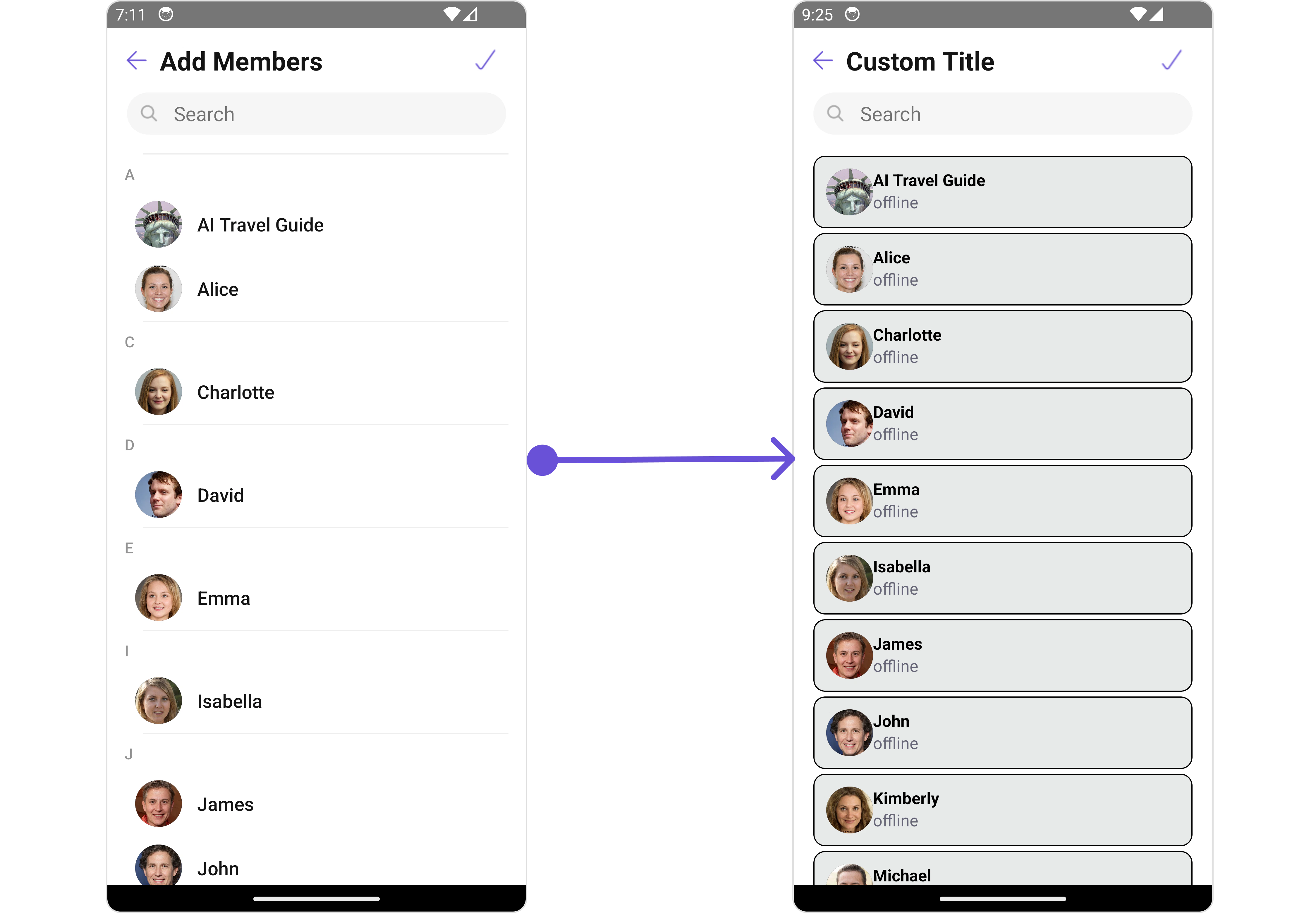This screenshot has height=913, width=1316.
Task: Choose the Alice offline card
Action: pos(1003,270)
